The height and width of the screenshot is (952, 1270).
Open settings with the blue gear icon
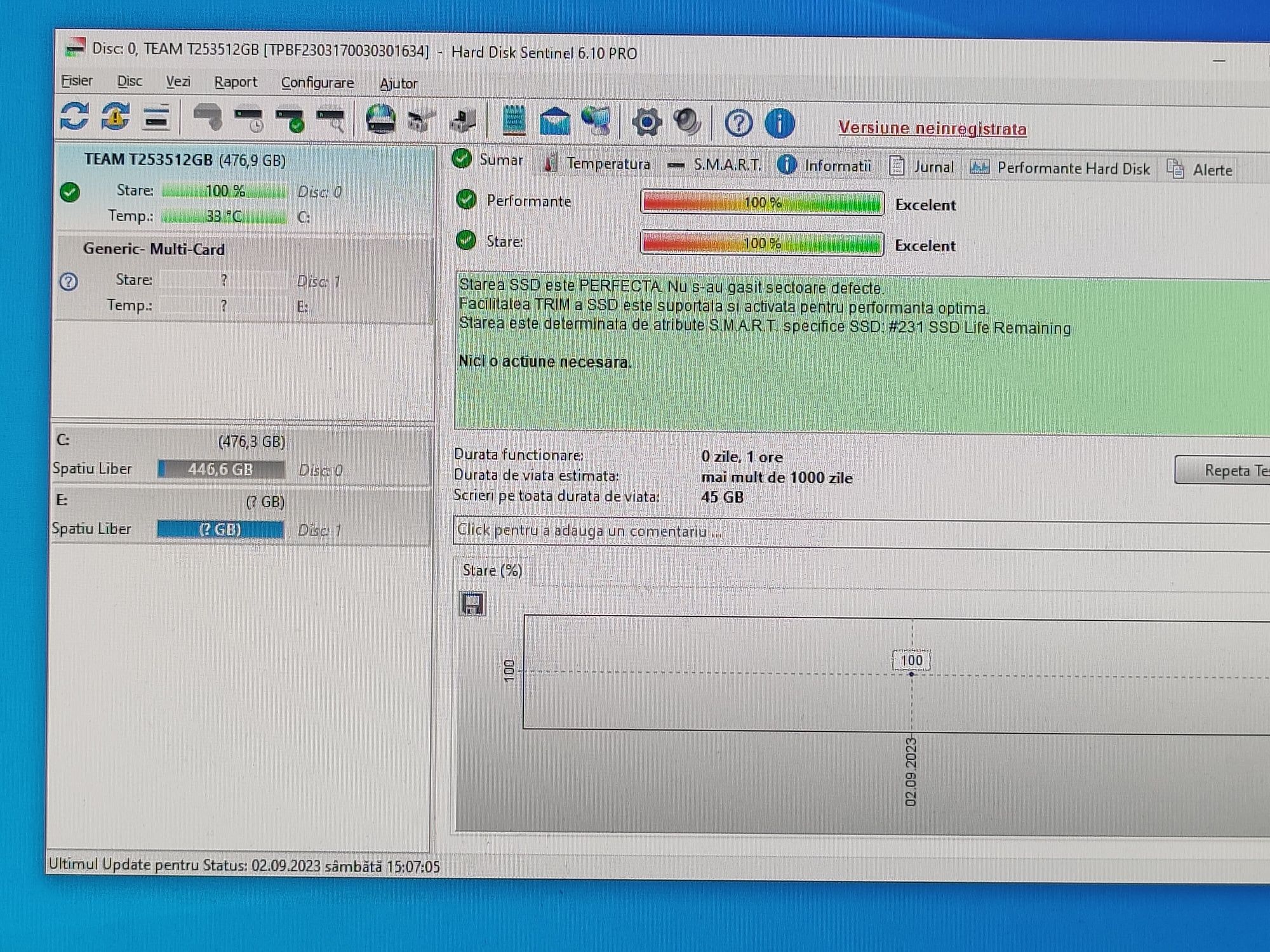click(646, 122)
